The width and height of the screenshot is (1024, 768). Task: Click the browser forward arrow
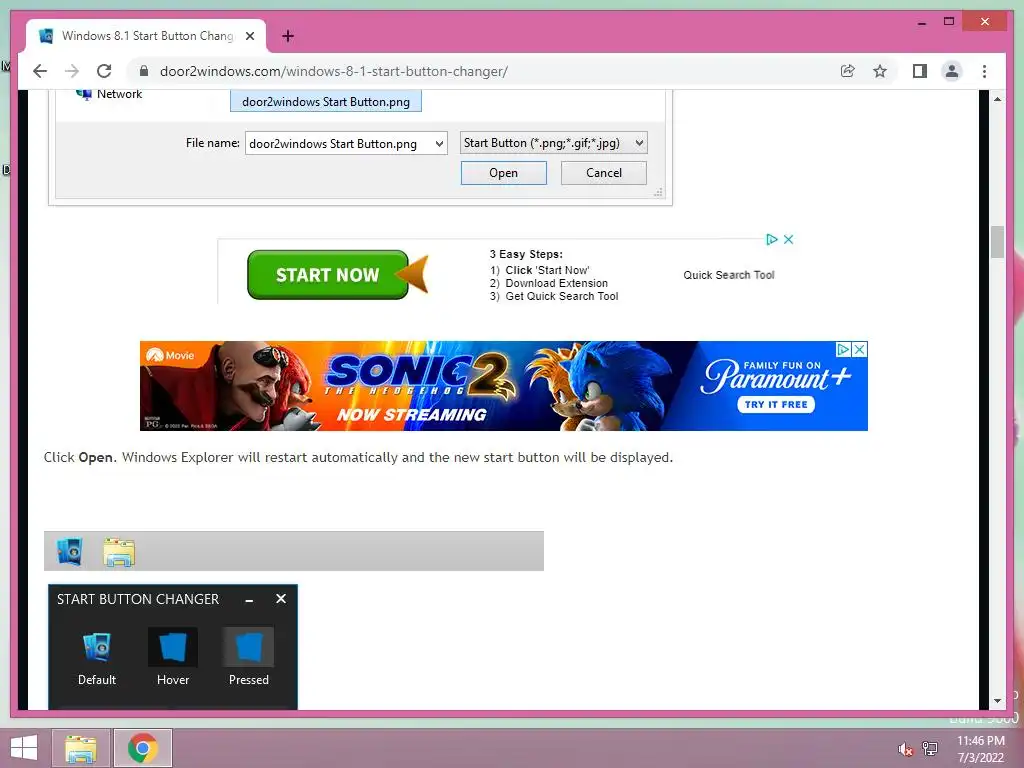(x=72, y=71)
